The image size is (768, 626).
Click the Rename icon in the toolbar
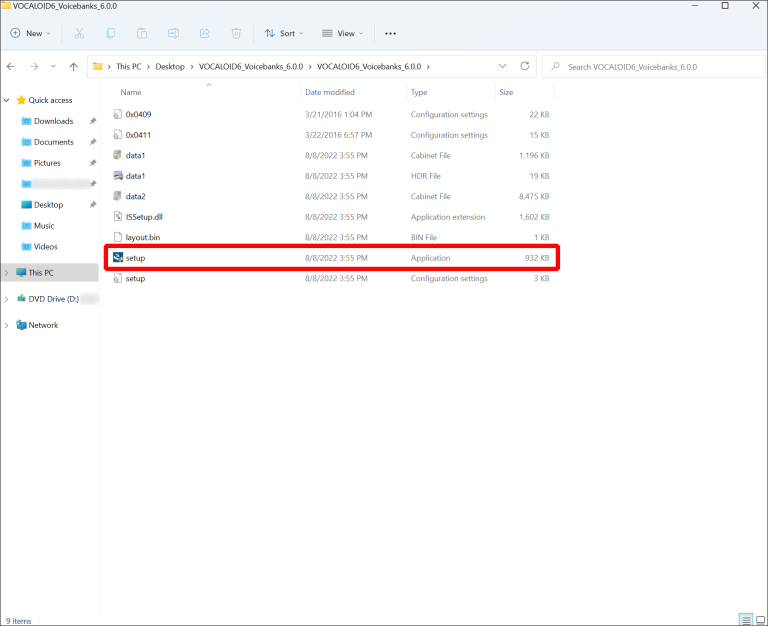click(x=173, y=33)
